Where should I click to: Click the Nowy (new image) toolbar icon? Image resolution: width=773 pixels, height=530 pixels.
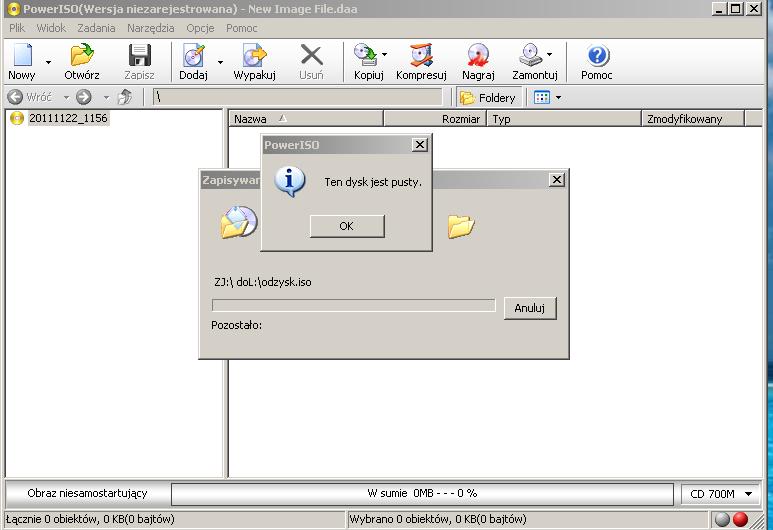point(23,55)
